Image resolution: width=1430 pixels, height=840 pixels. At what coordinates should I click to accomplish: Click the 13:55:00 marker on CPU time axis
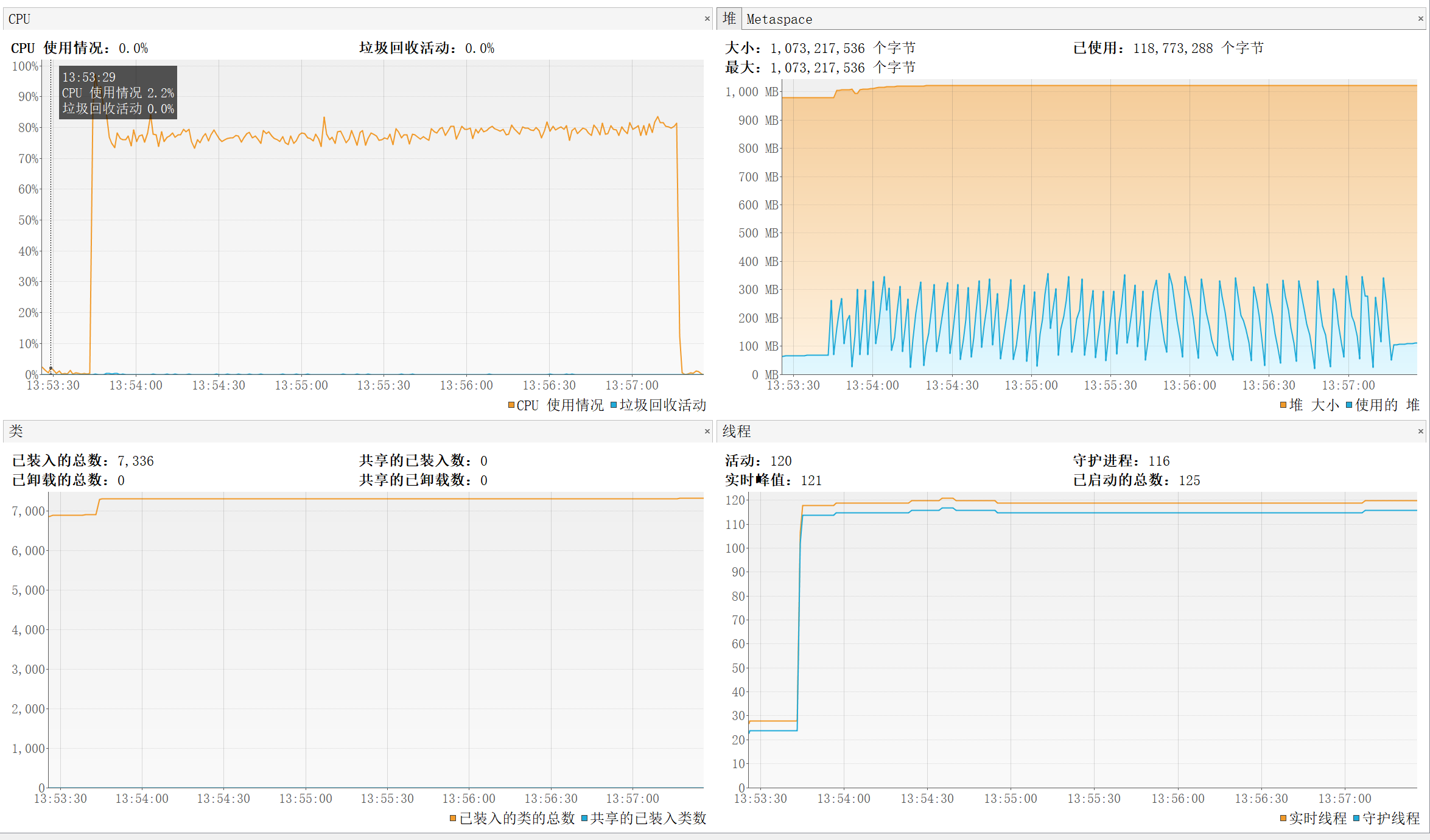(x=301, y=385)
